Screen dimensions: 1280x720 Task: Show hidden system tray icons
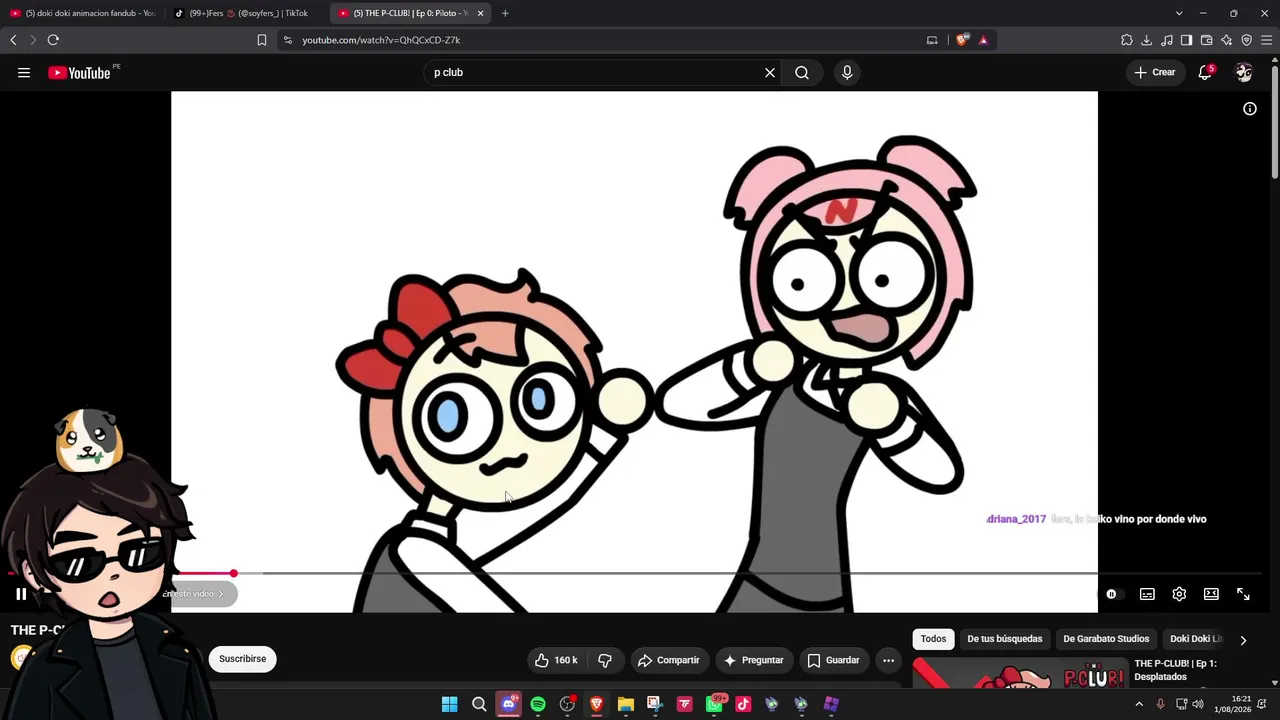point(1138,704)
